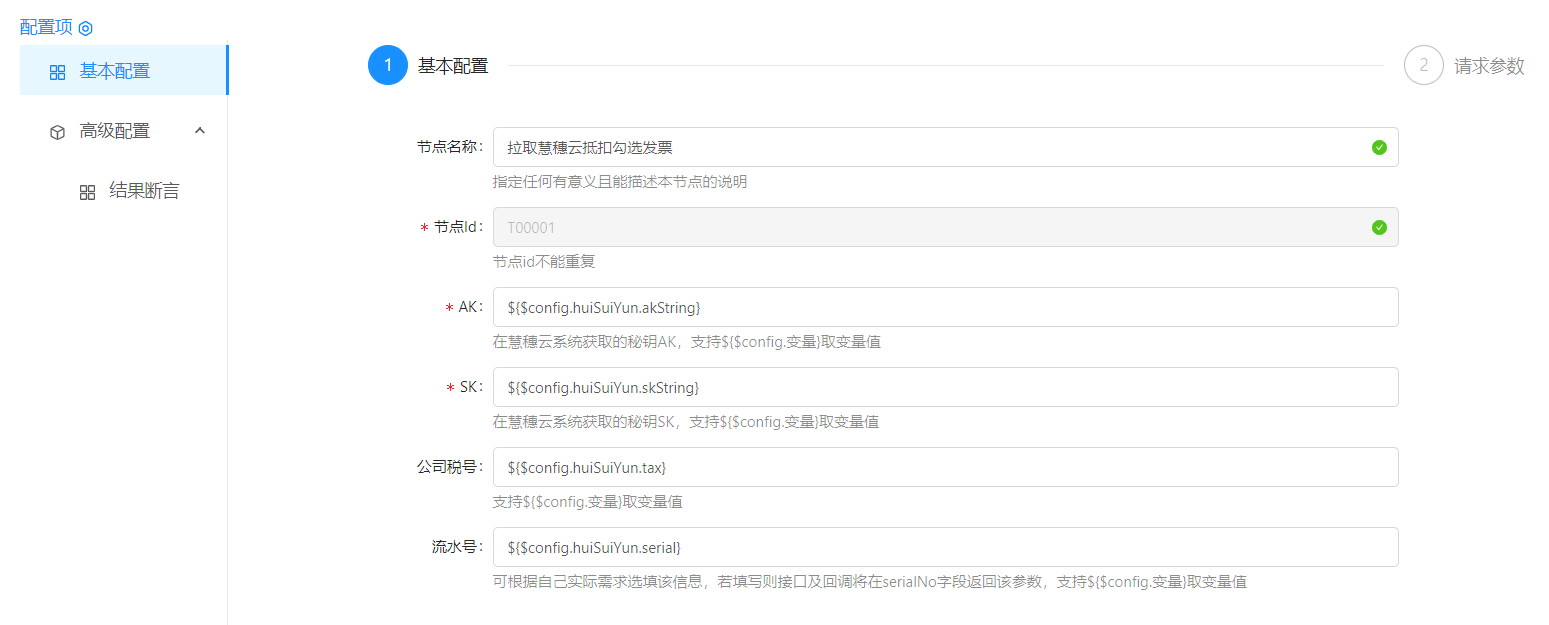Select 基本配置 text in the left sidebar
1549x625 pixels.
[115, 71]
